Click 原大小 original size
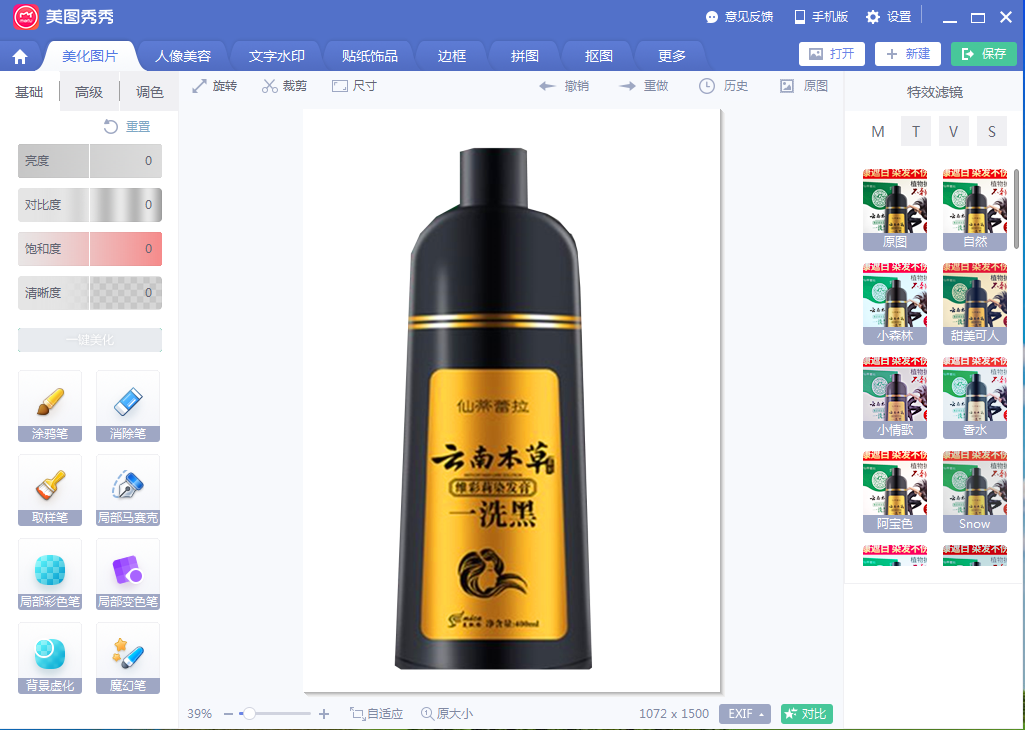The width and height of the screenshot is (1025, 730). click(447, 714)
